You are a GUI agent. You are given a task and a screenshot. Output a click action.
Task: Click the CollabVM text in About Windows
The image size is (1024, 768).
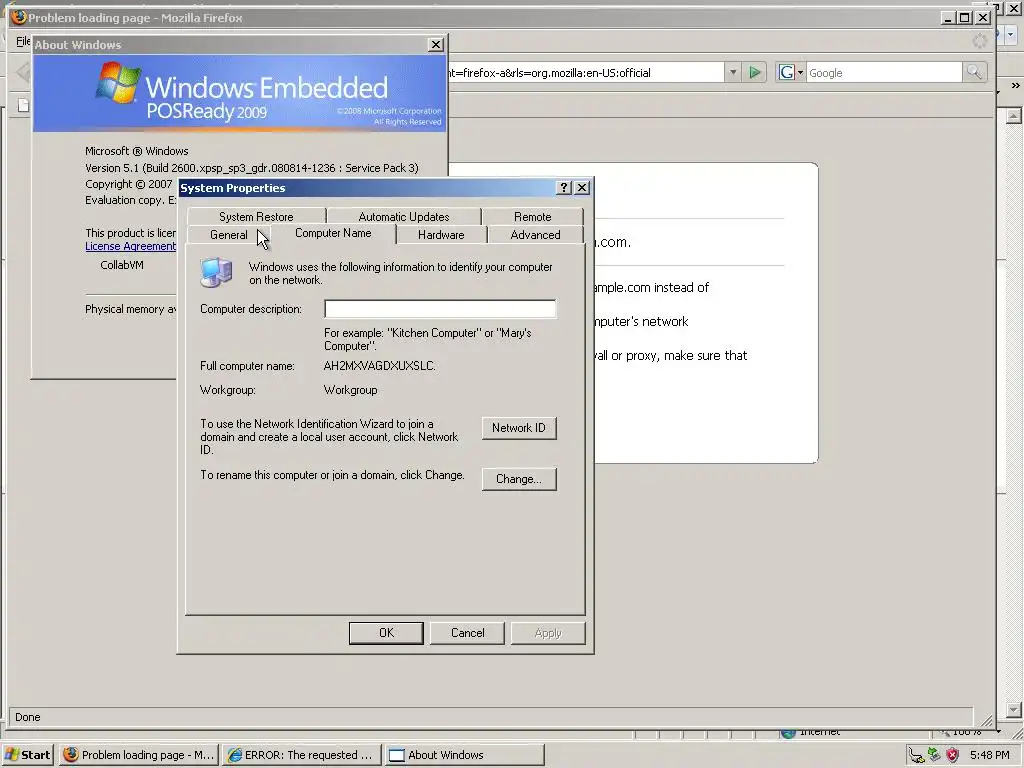pos(121,264)
